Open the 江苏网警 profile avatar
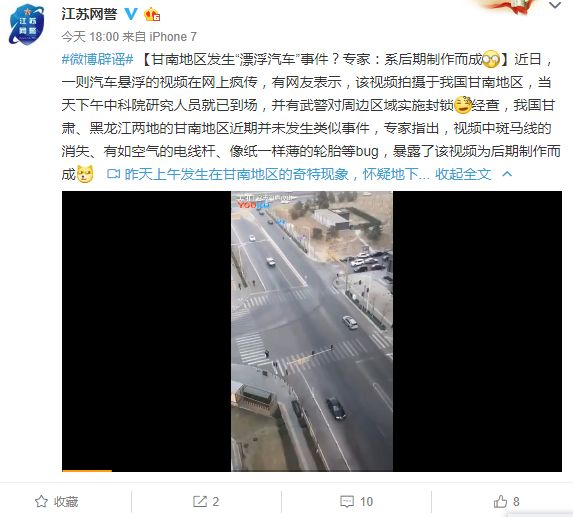This screenshot has height=517, width=573. point(27,25)
